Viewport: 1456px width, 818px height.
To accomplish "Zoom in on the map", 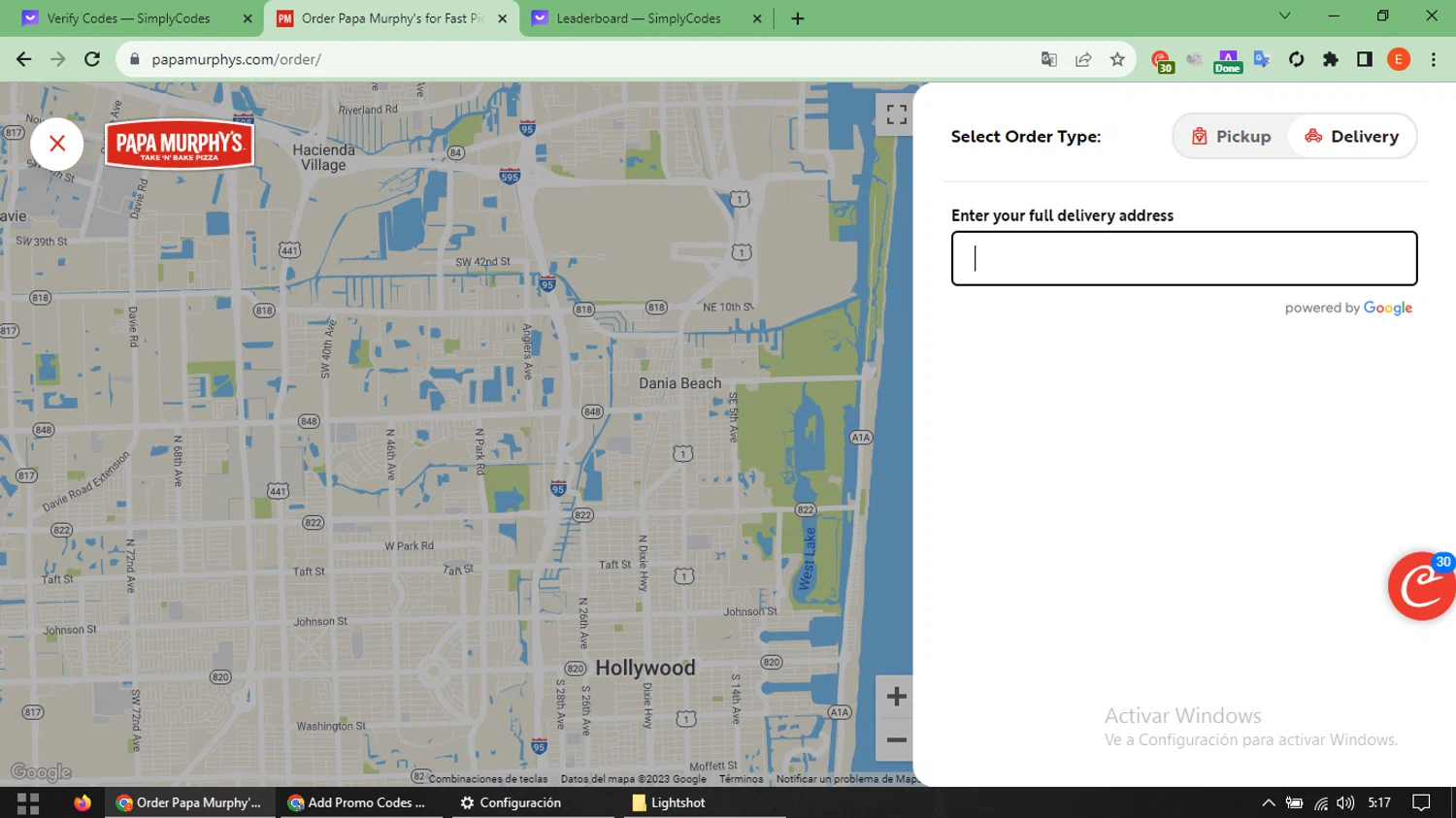I will [x=896, y=697].
